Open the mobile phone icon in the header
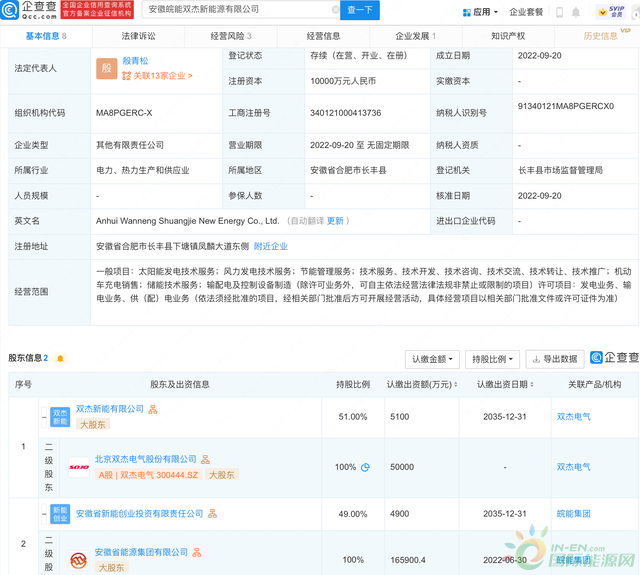This screenshot has width=640, height=575. coord(560,12)
